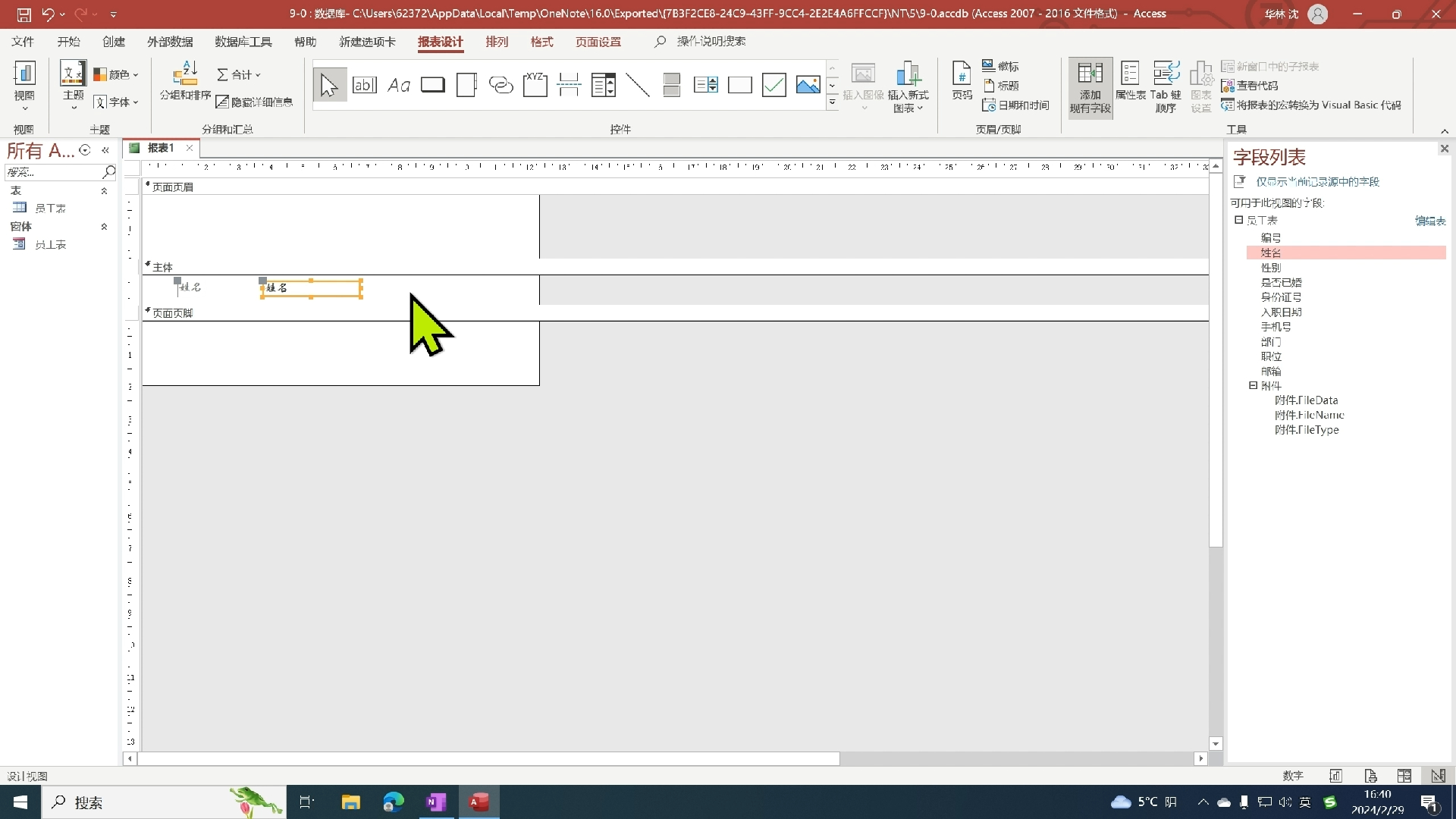Open the 页面设置 ribbon tab
Screen dimensions: 1456x819
[x=598, y=42]
